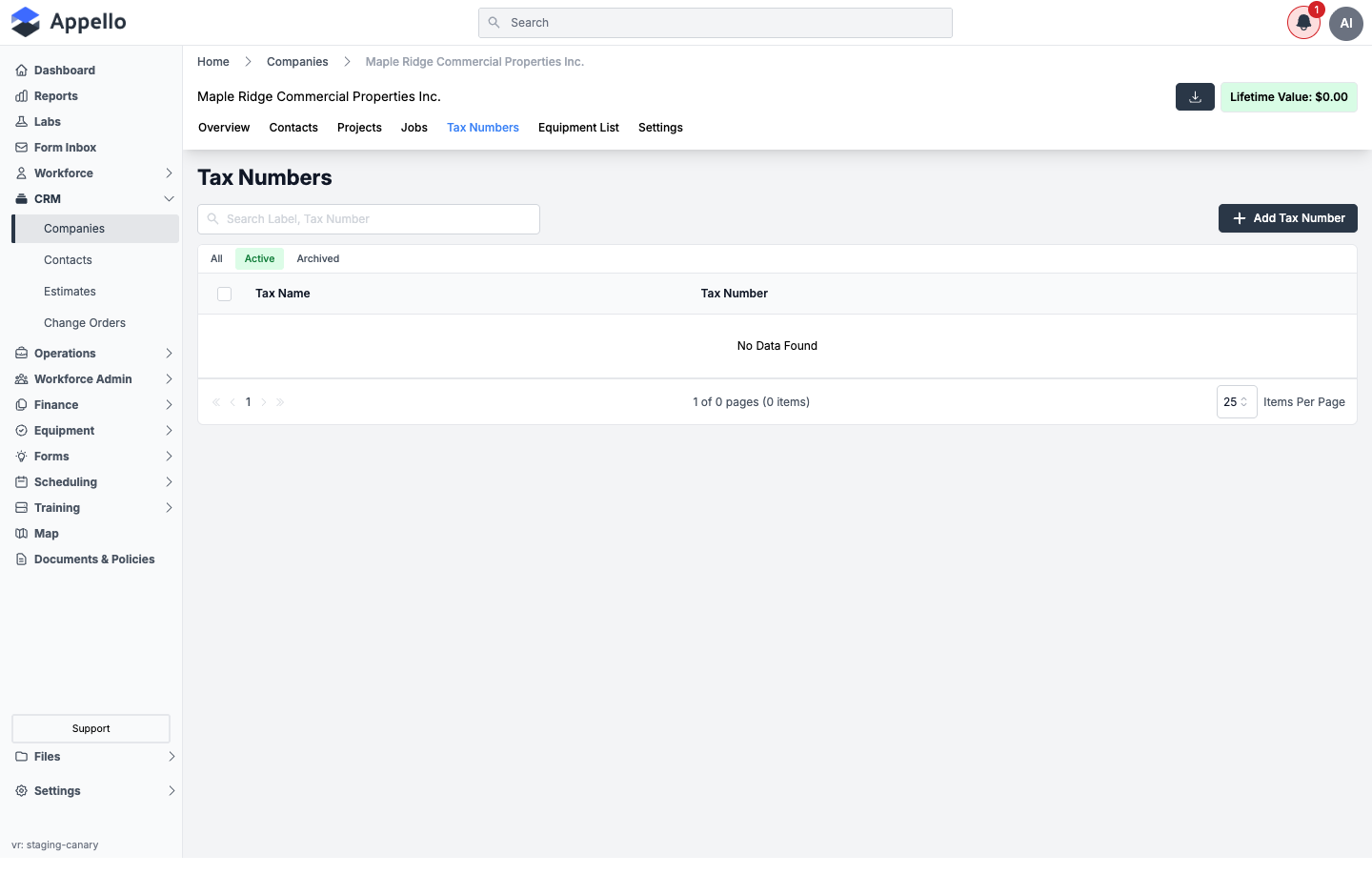The height and width of the screenshot is (875, 1372).
Task: Expand the Forms sidebar section
Action: coord(95,457)
